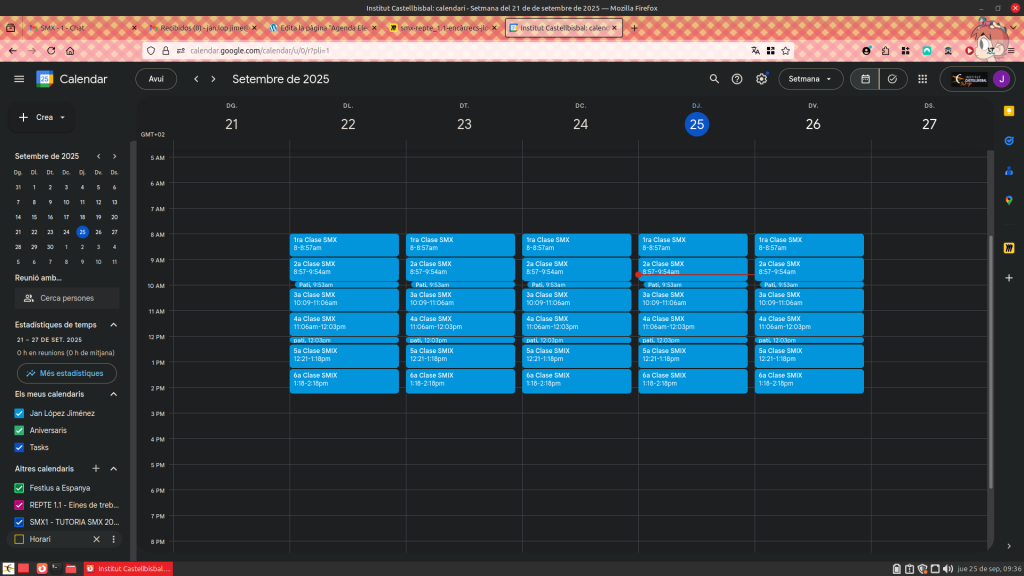Click the Avui button
Viewport: 1024px width, 576px height.
[156, 79]
